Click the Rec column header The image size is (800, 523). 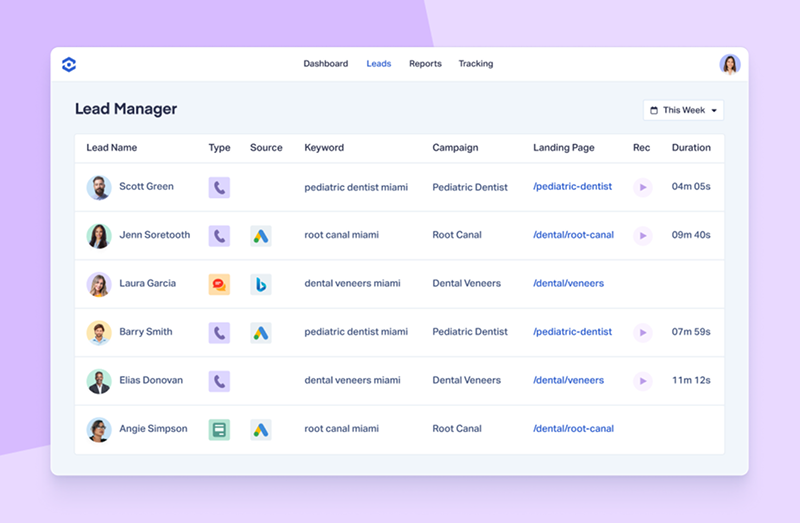(x=641, y=147)
